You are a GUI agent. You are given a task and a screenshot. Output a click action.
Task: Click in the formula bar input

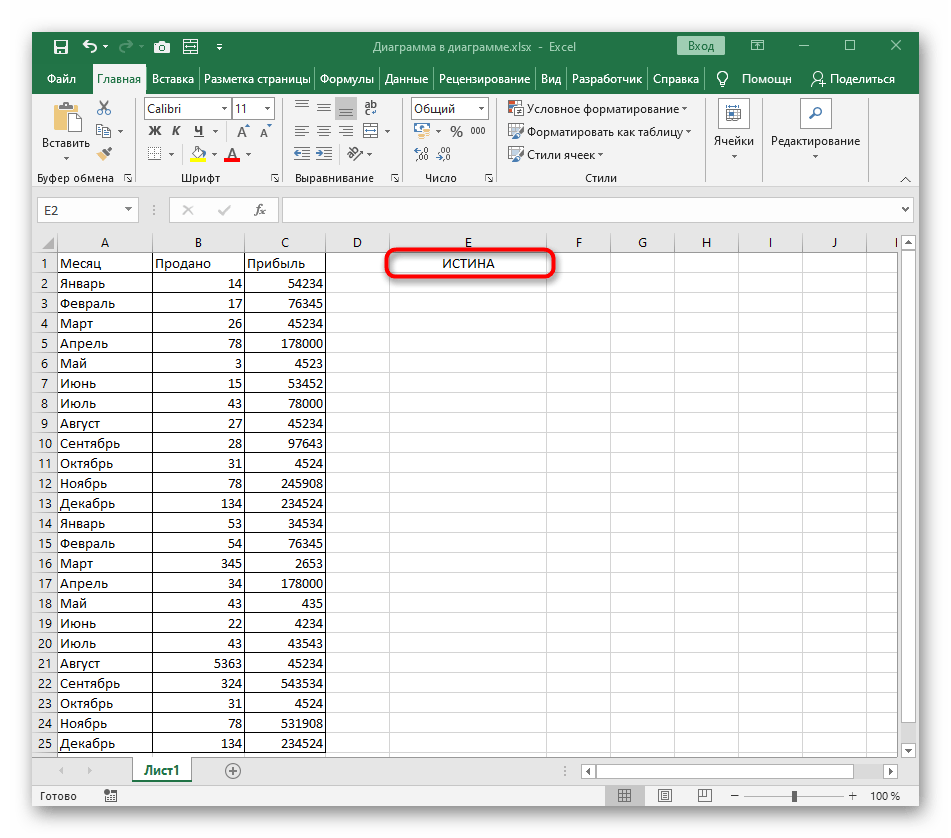click(x=591, y=210)
